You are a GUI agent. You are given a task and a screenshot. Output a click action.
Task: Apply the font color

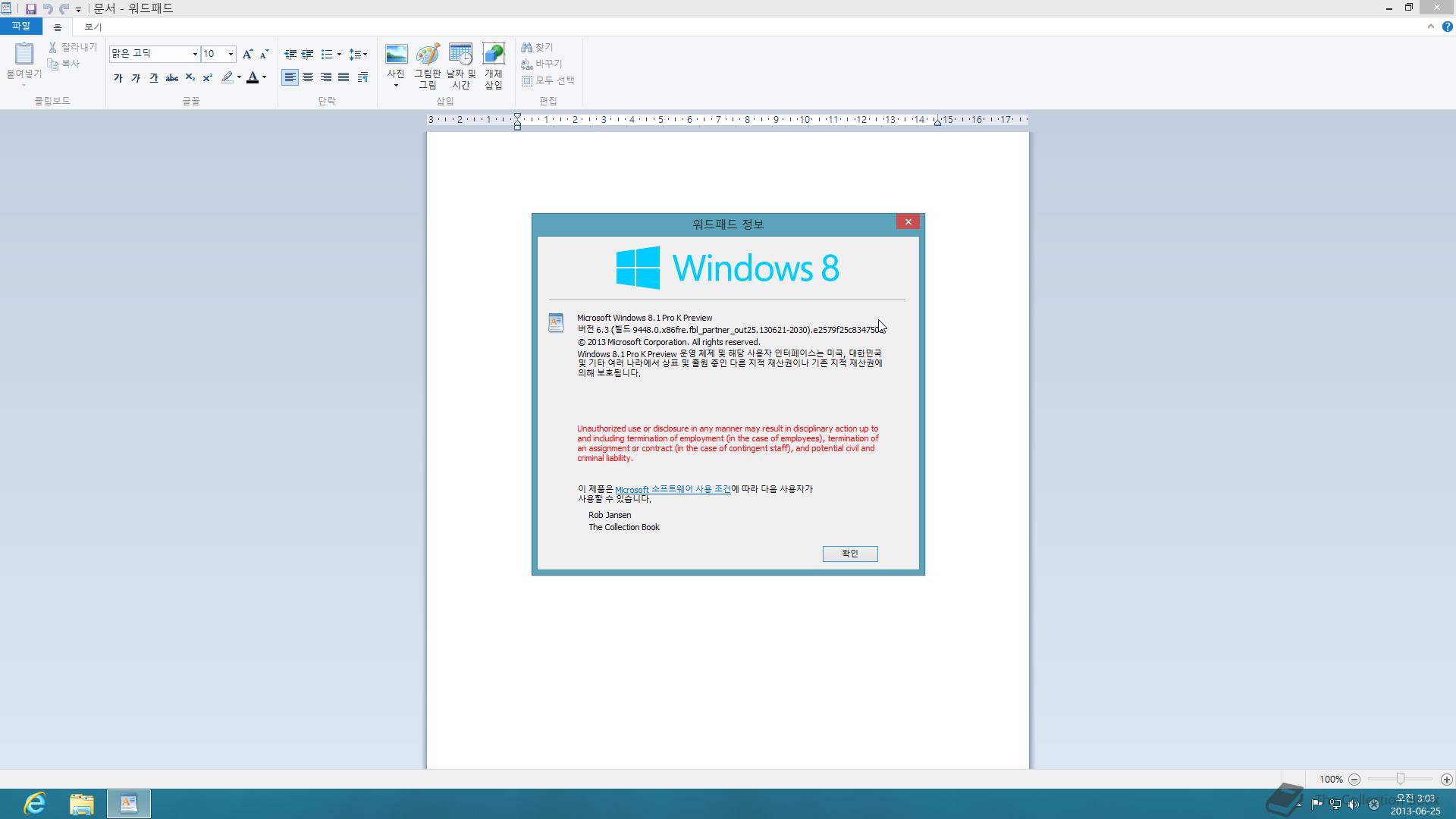pos(253,77)
